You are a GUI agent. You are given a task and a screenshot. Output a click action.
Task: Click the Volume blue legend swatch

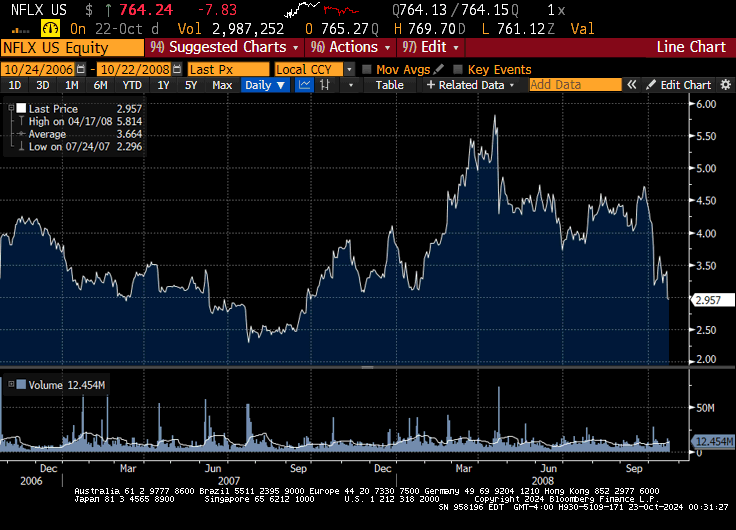point(21,384)
